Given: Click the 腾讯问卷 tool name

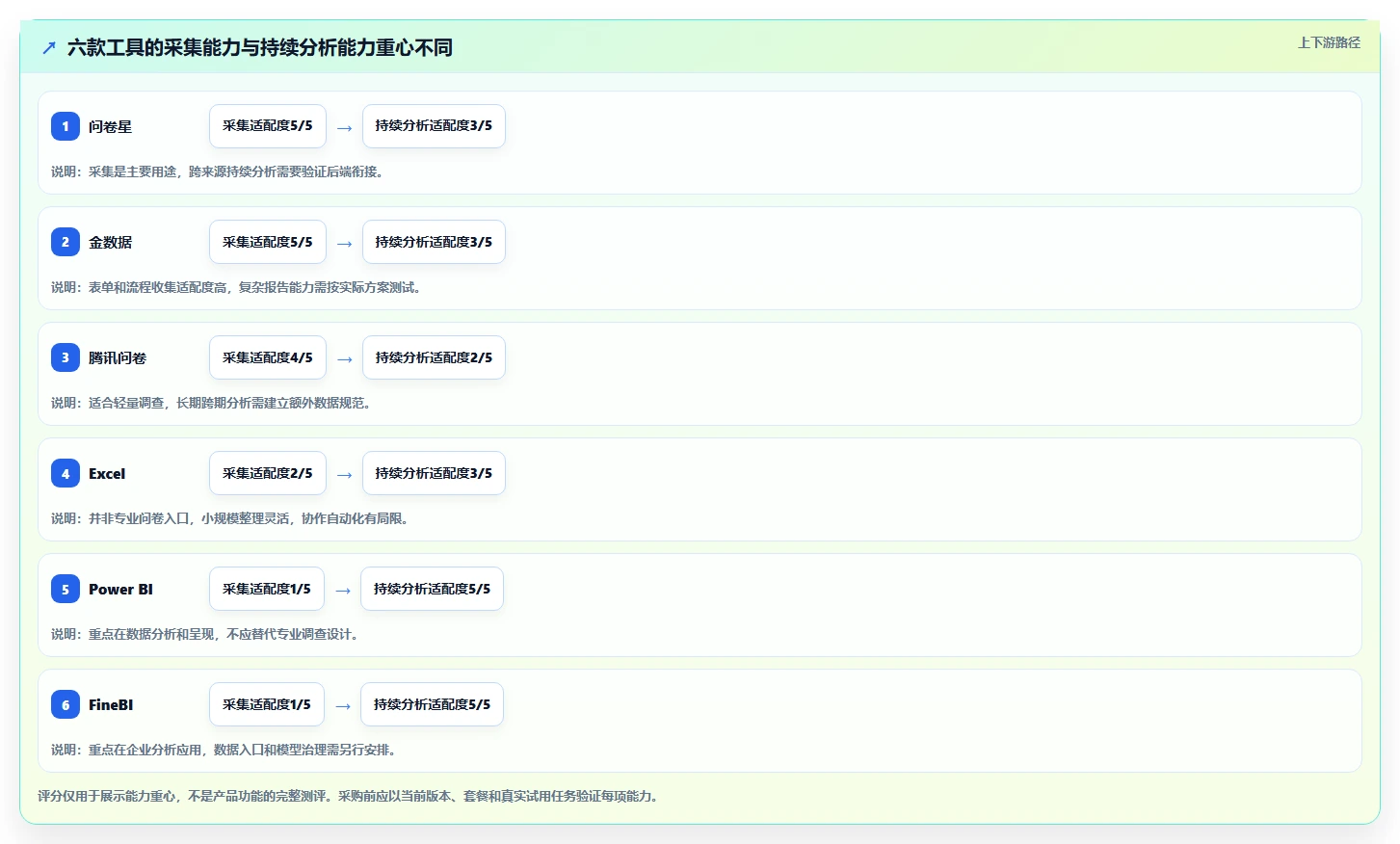Looking at the screenshot, I should pos(118,357).
